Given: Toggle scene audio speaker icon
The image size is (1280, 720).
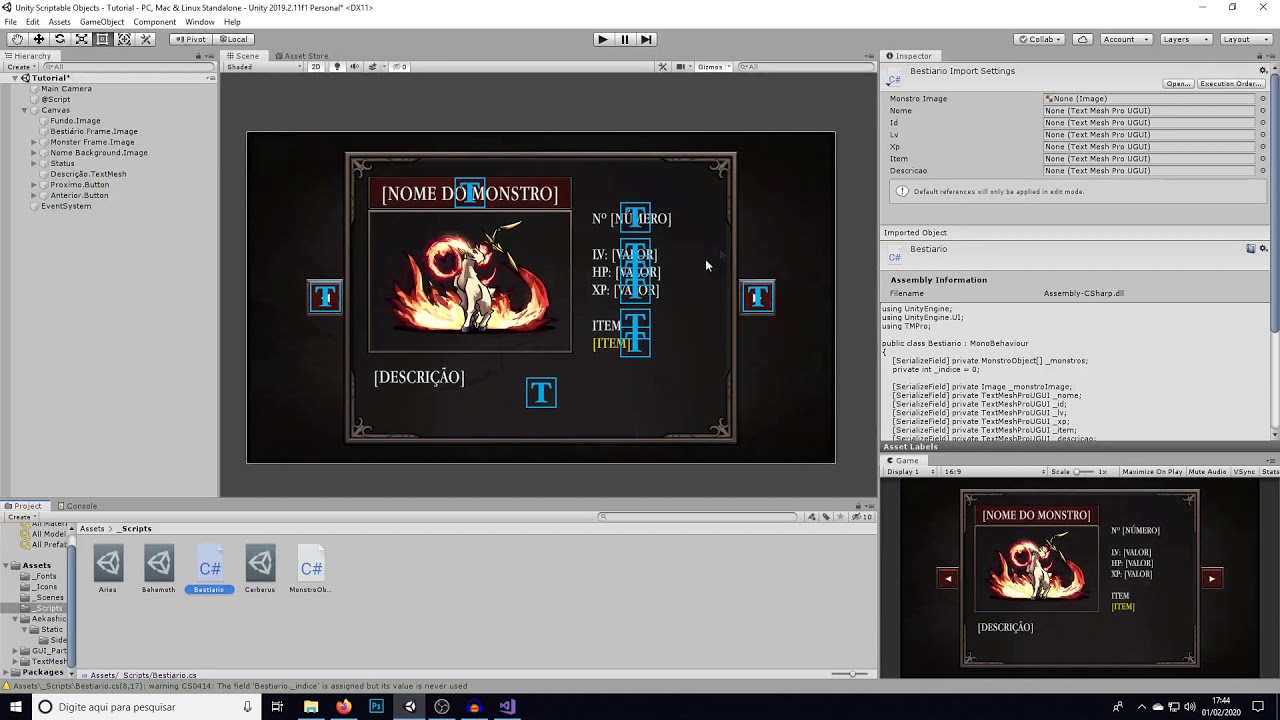Looking at the screenshot, I should pos(354,67).
